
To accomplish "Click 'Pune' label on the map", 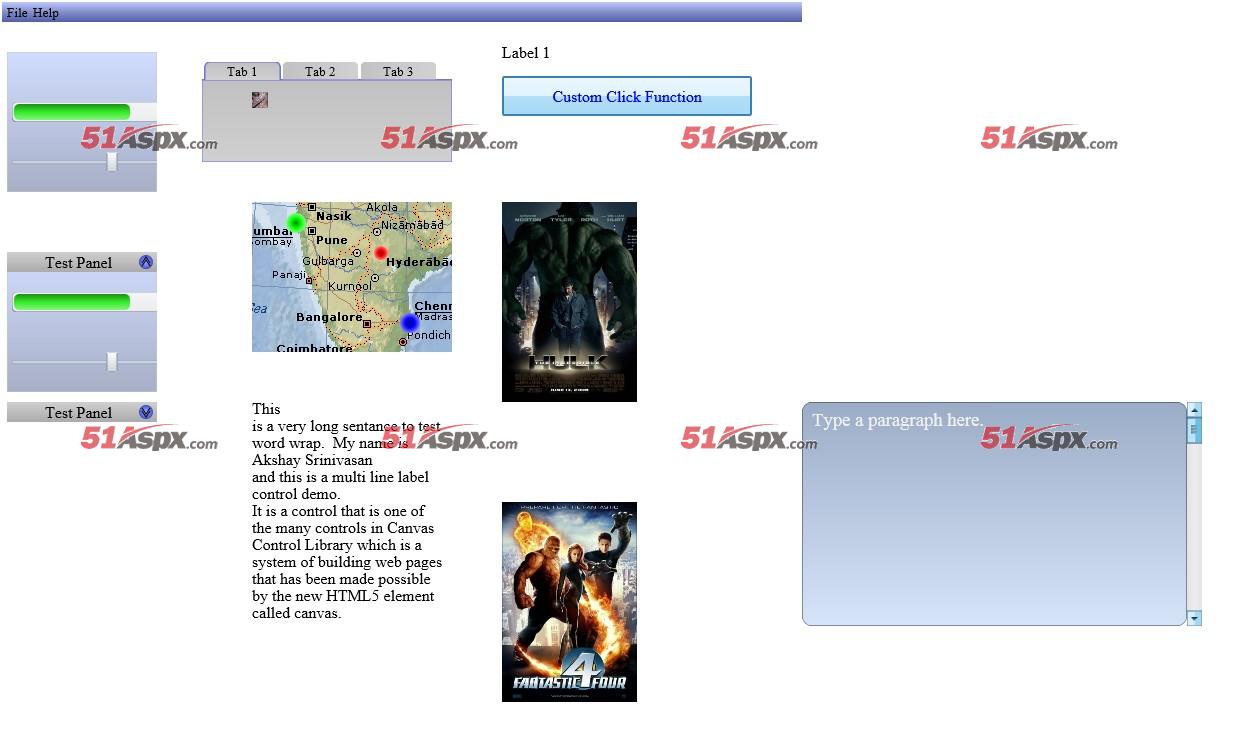I will 332,240.
